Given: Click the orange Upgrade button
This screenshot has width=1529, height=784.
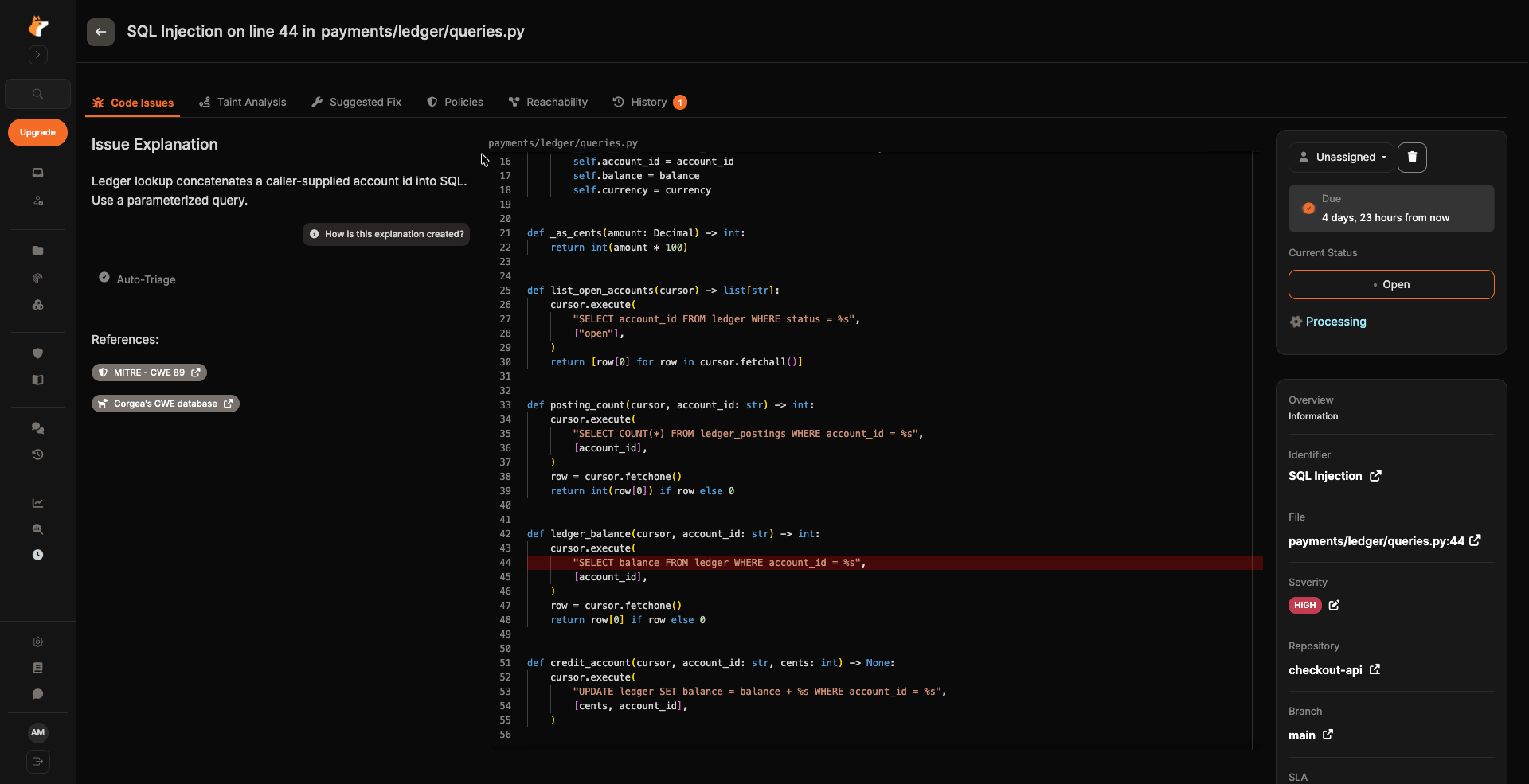Looking at the screenshot, I should click(37, 133).
